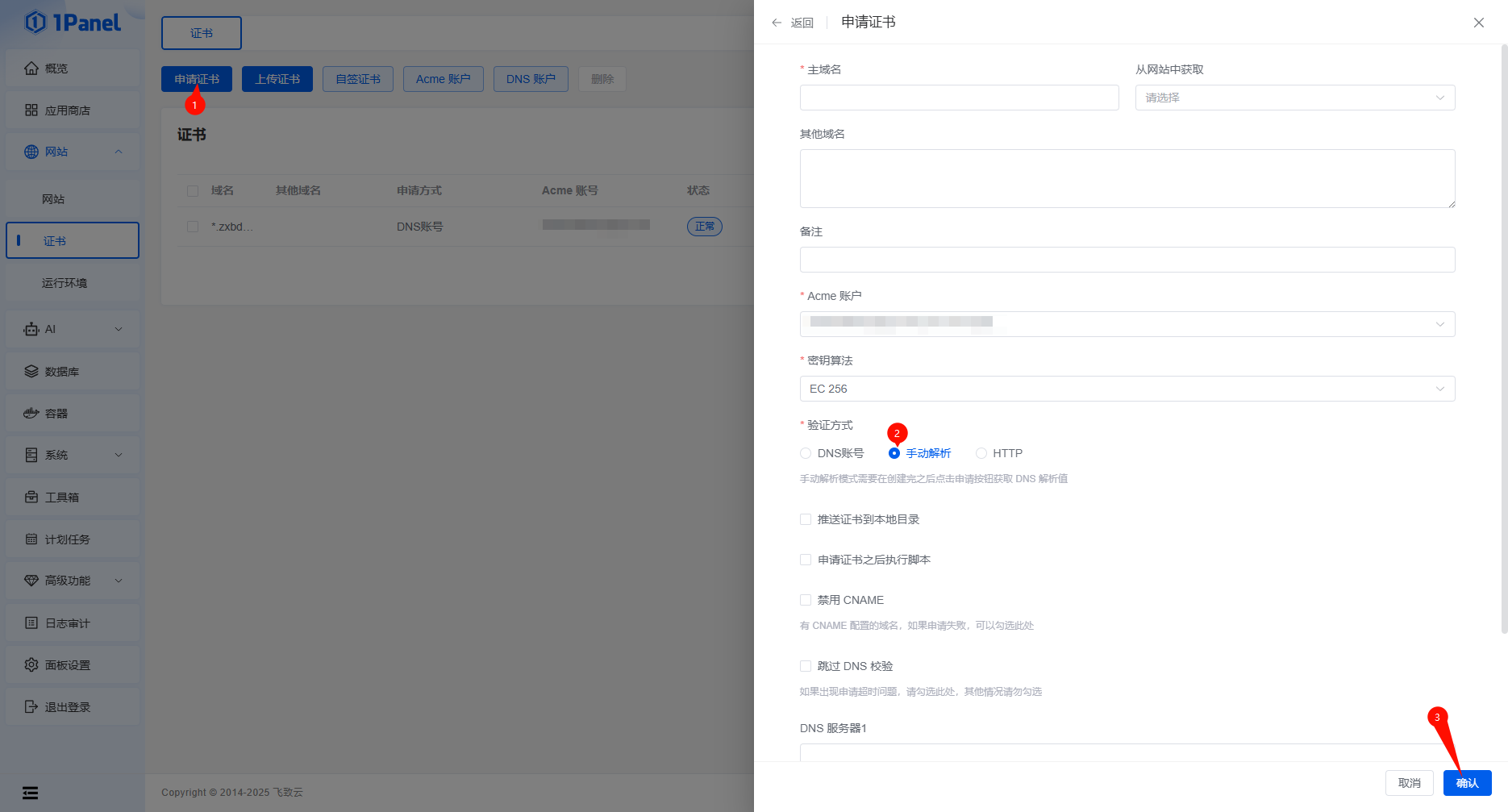Click the 确认 confirm button
The image size is (1508, 812).
click(x=1467, y=783)
